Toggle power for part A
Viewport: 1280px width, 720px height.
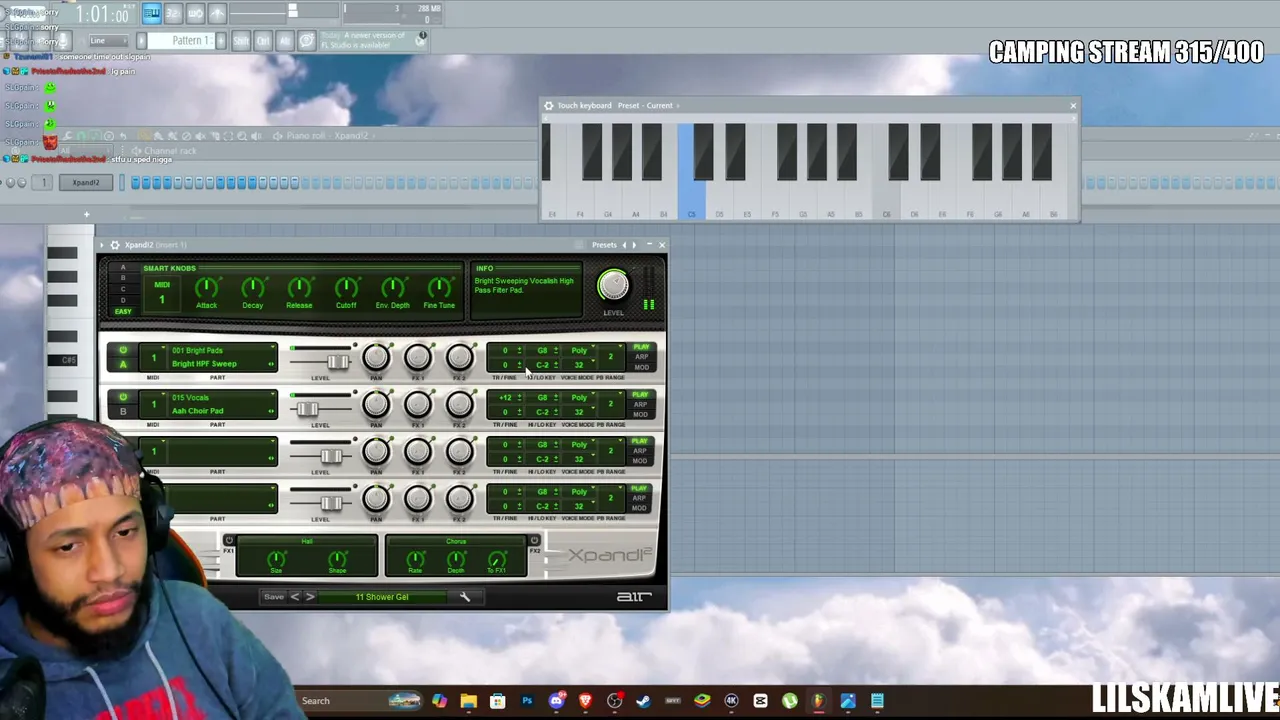point(123,351)
